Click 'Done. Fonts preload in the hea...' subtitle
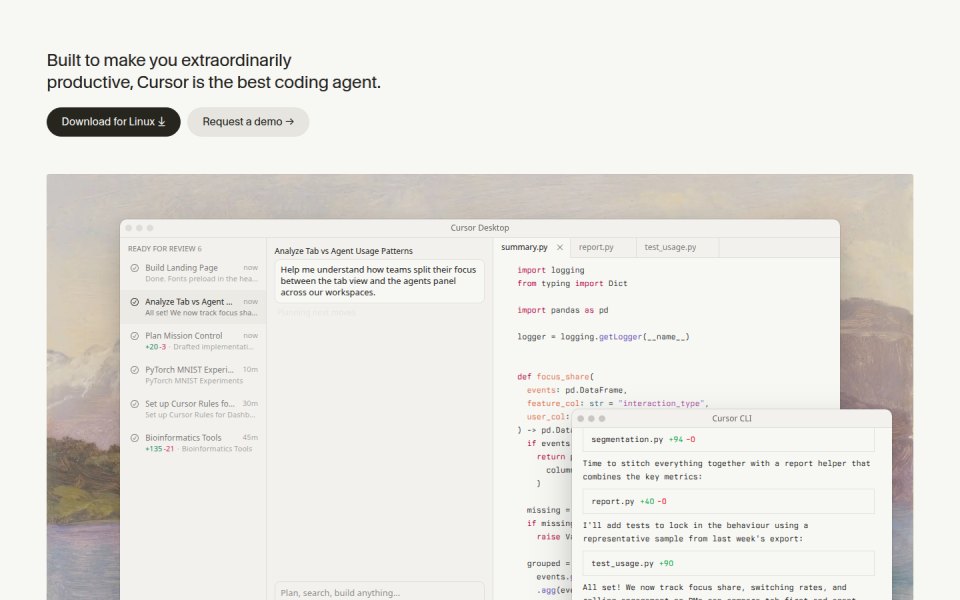The width and height of the screenshot is (960, 600). (201, 279)
